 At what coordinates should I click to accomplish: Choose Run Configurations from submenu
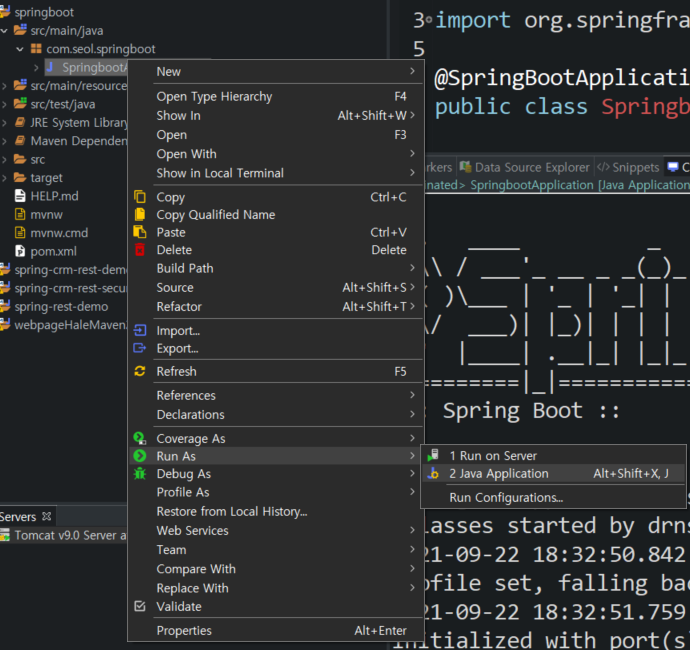point(553,497)
